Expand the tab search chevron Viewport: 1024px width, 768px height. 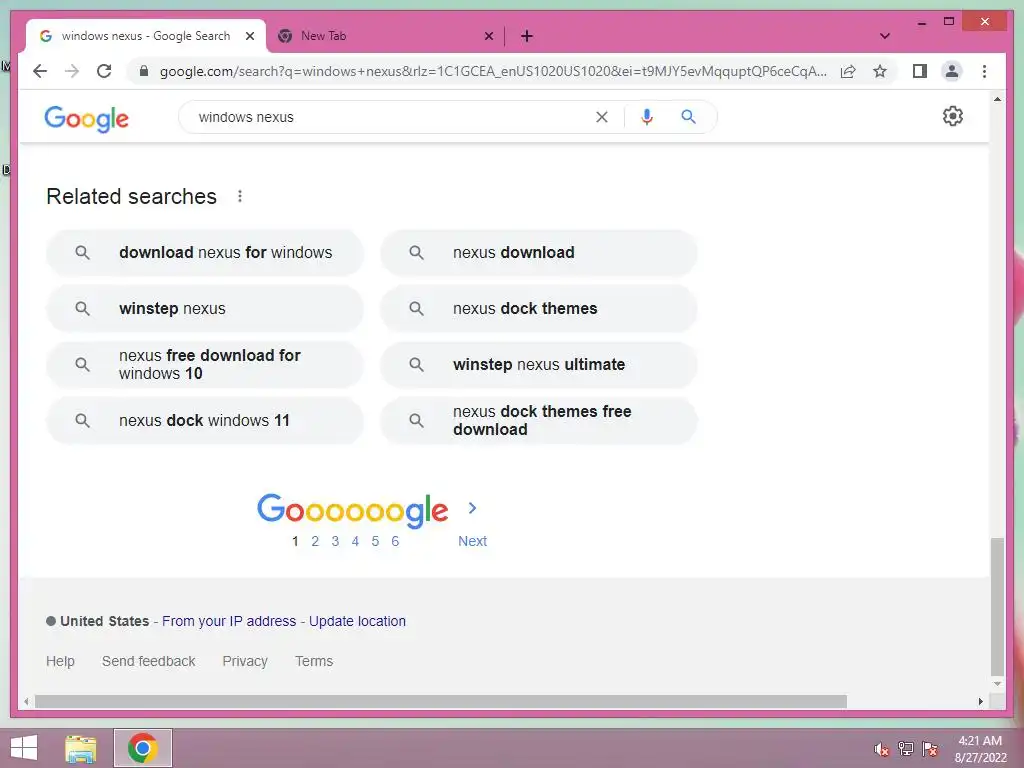[884, 36]
